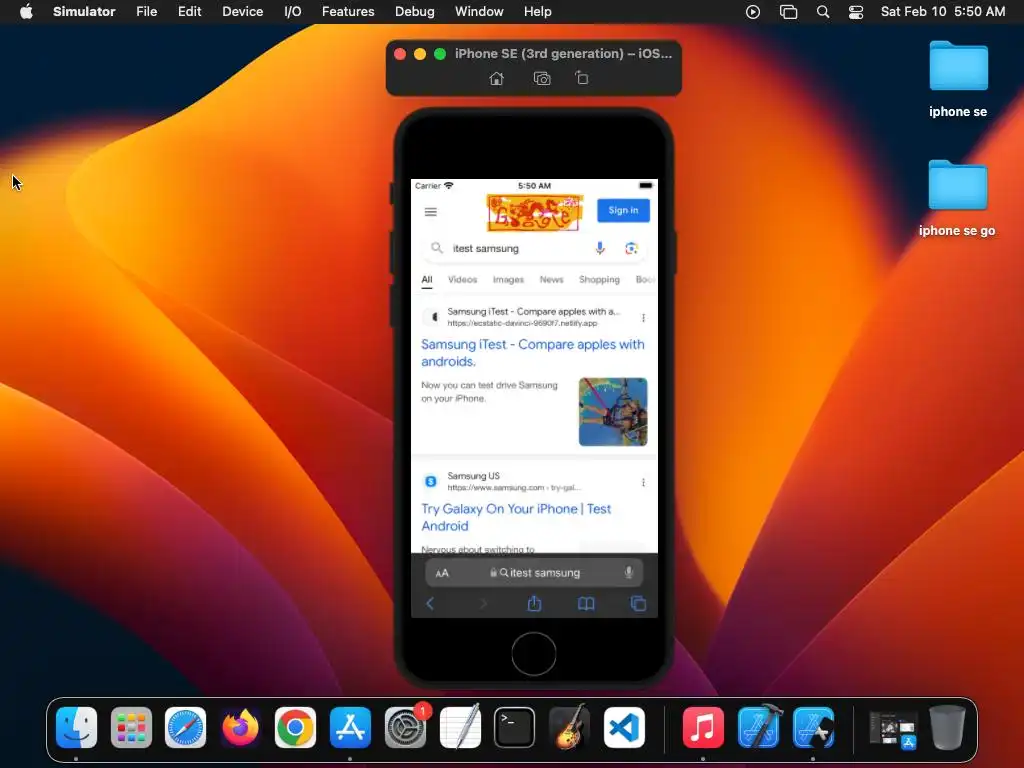Open Try Galaxy On Your iPhone link

tap(516, 517)
